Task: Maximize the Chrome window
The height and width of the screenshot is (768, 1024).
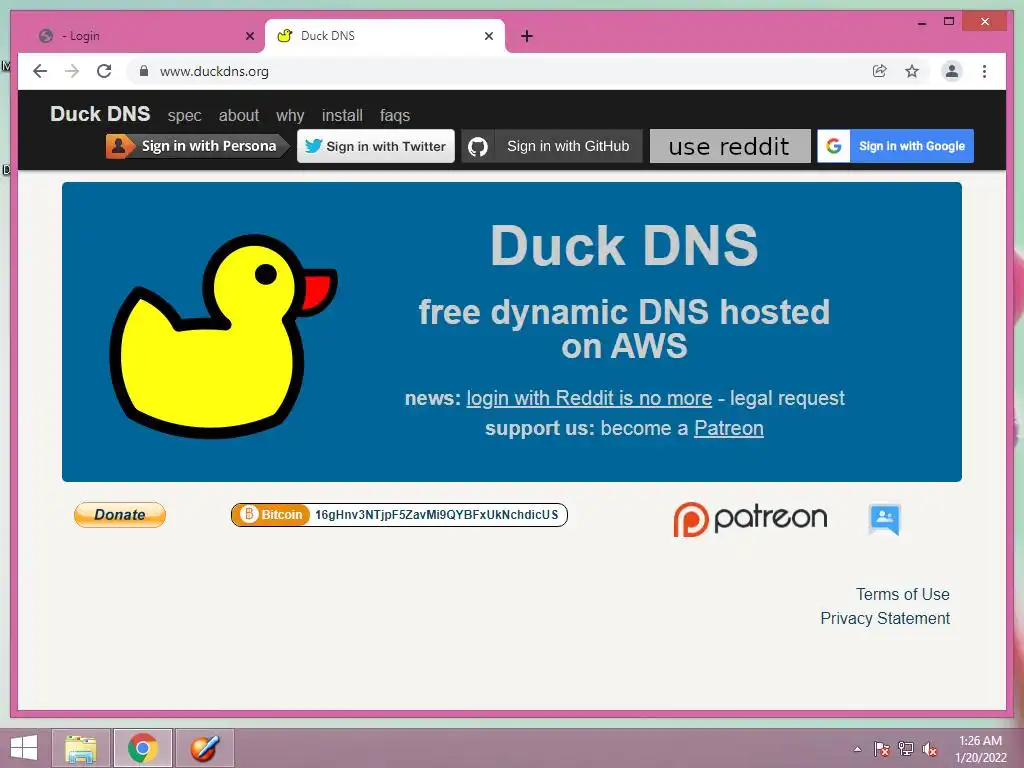Action: click(949, 22)
